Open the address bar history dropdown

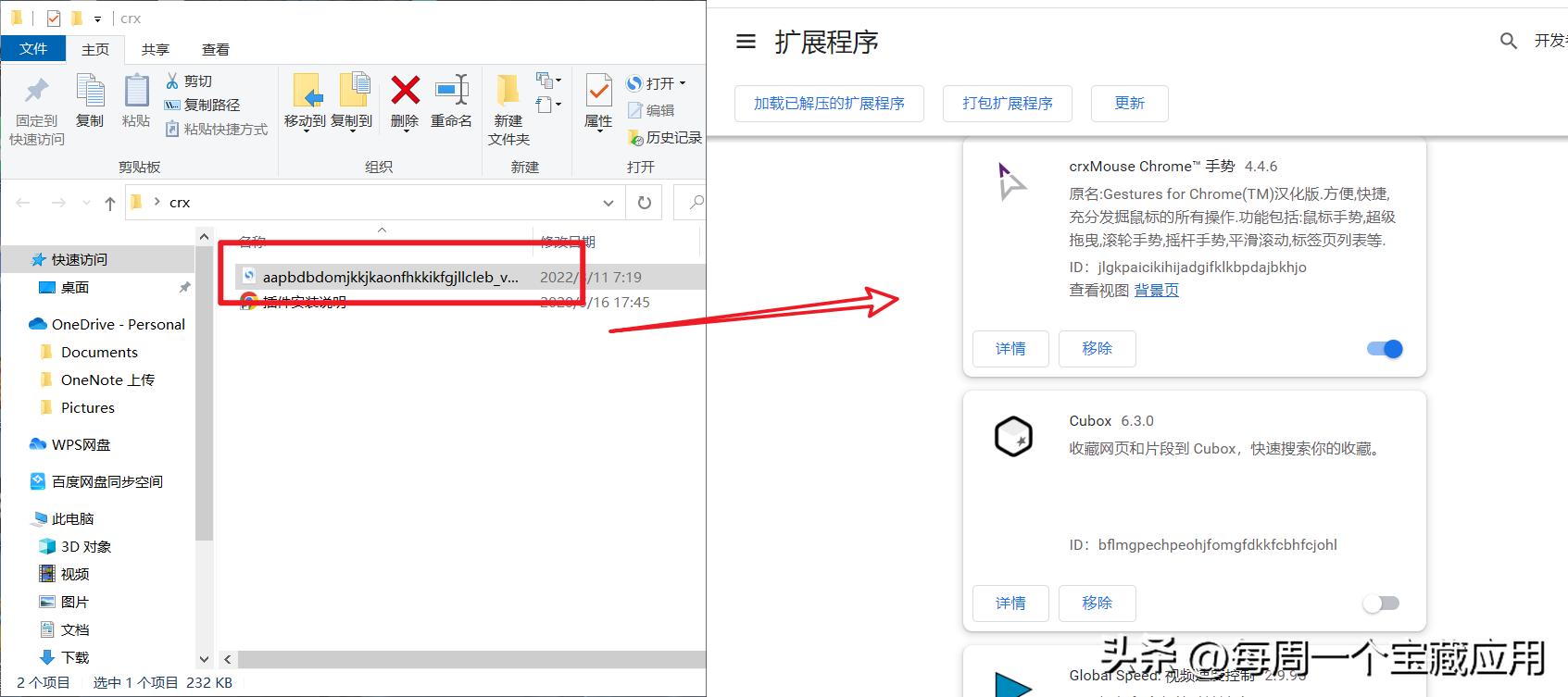(x=608, y=203)
